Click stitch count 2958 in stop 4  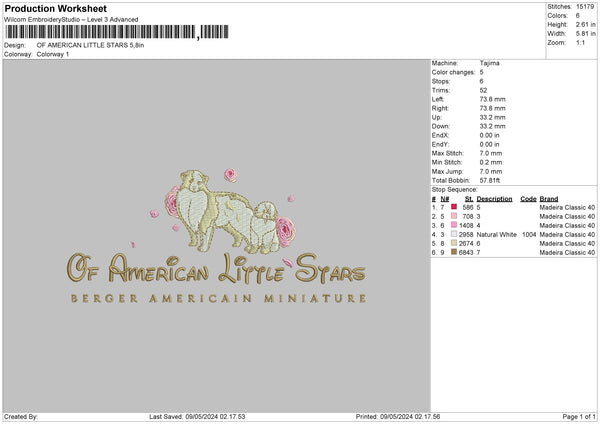coord(466,234)
